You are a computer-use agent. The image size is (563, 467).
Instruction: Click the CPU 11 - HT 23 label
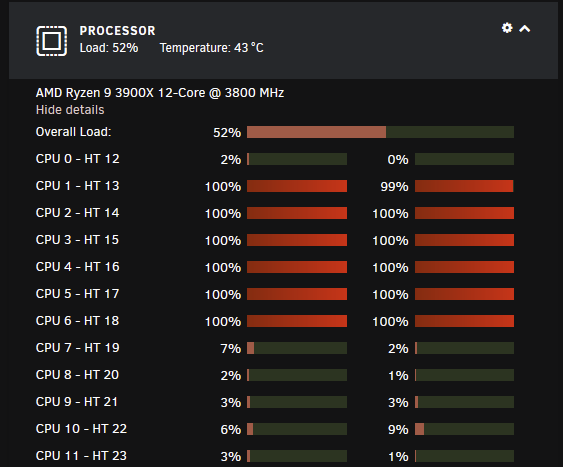point(82,456)
